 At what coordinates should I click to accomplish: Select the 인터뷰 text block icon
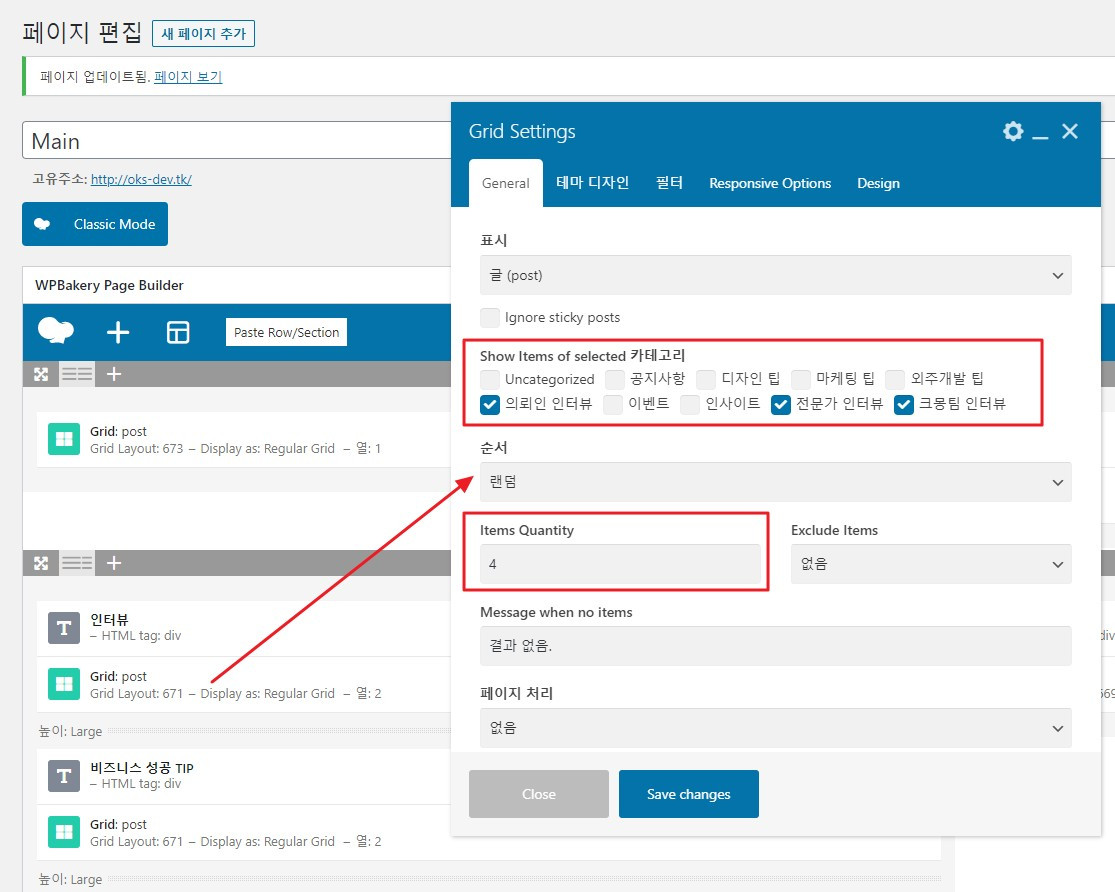coord(64,628)
